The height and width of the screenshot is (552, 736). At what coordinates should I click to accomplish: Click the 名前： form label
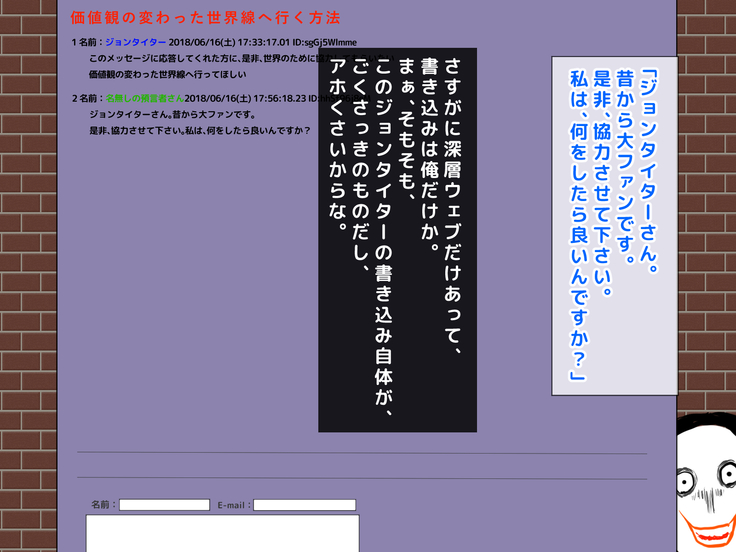[103, 505]
